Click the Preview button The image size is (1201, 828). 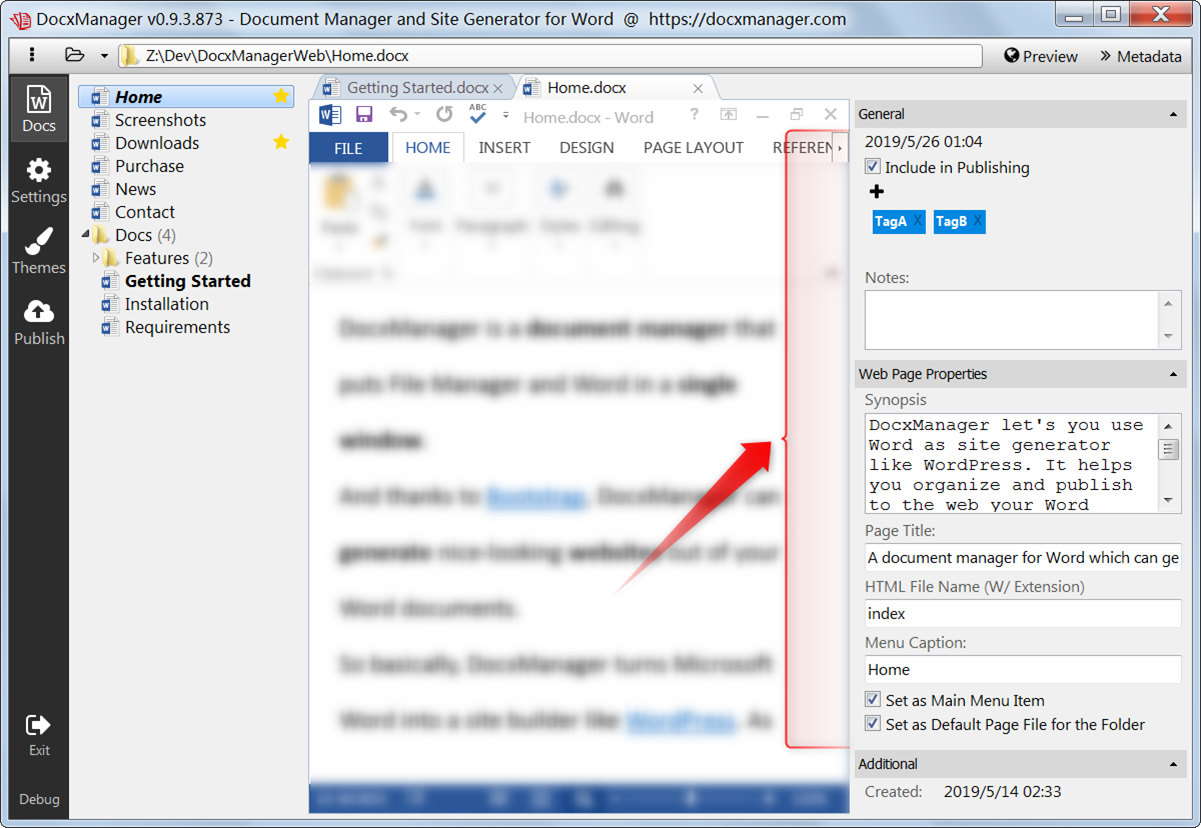coord(1041,56)
